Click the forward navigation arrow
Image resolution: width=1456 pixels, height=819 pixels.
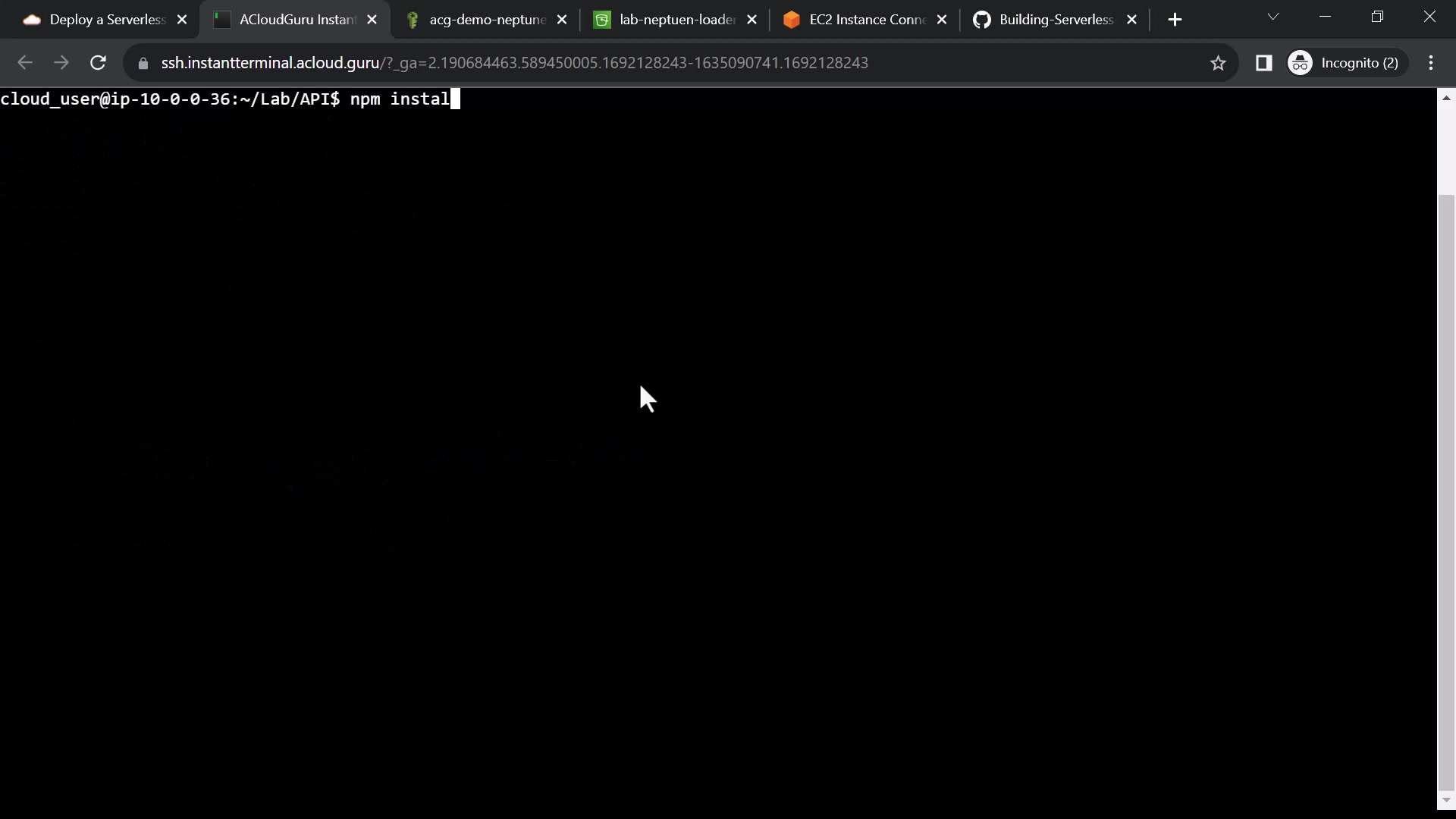tap(61, 63)
